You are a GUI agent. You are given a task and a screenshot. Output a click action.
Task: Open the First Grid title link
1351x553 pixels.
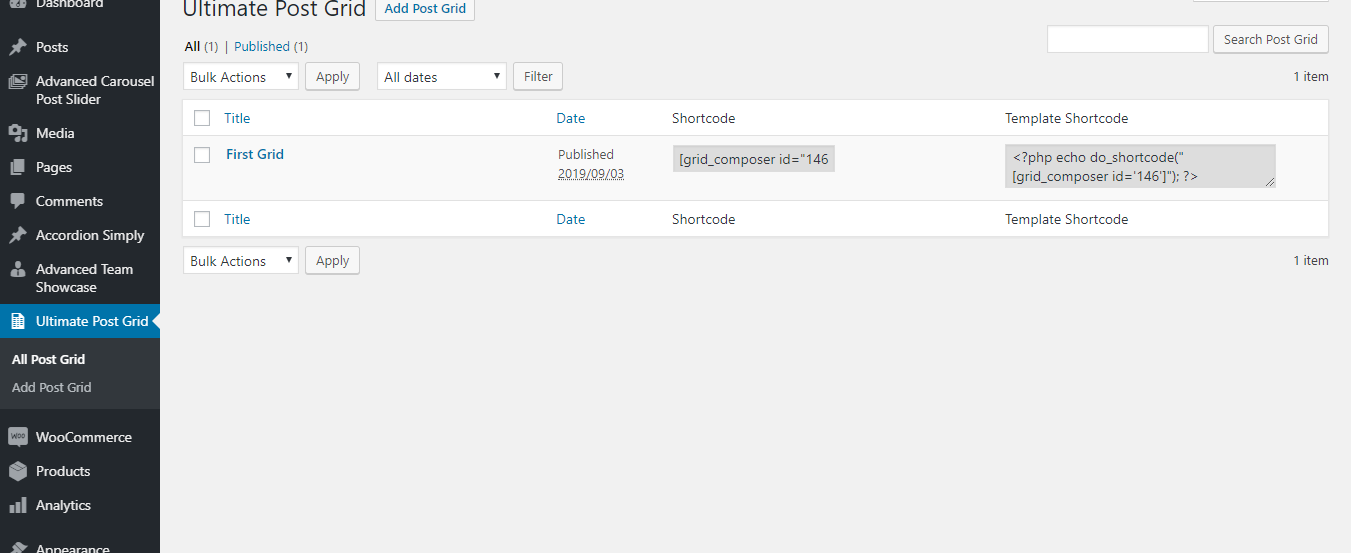255,154
